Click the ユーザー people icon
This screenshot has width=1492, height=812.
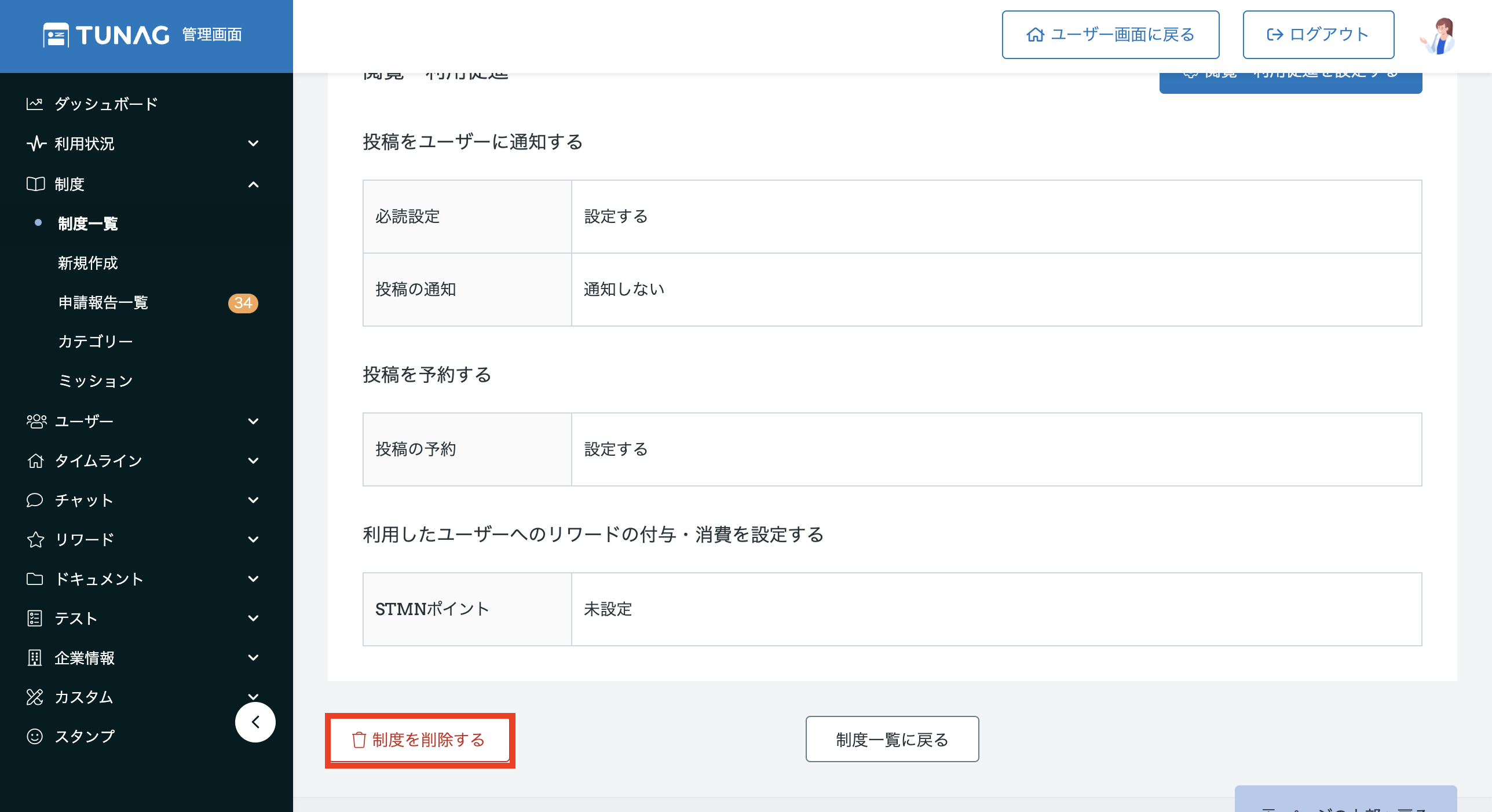[x=36, y=421]
